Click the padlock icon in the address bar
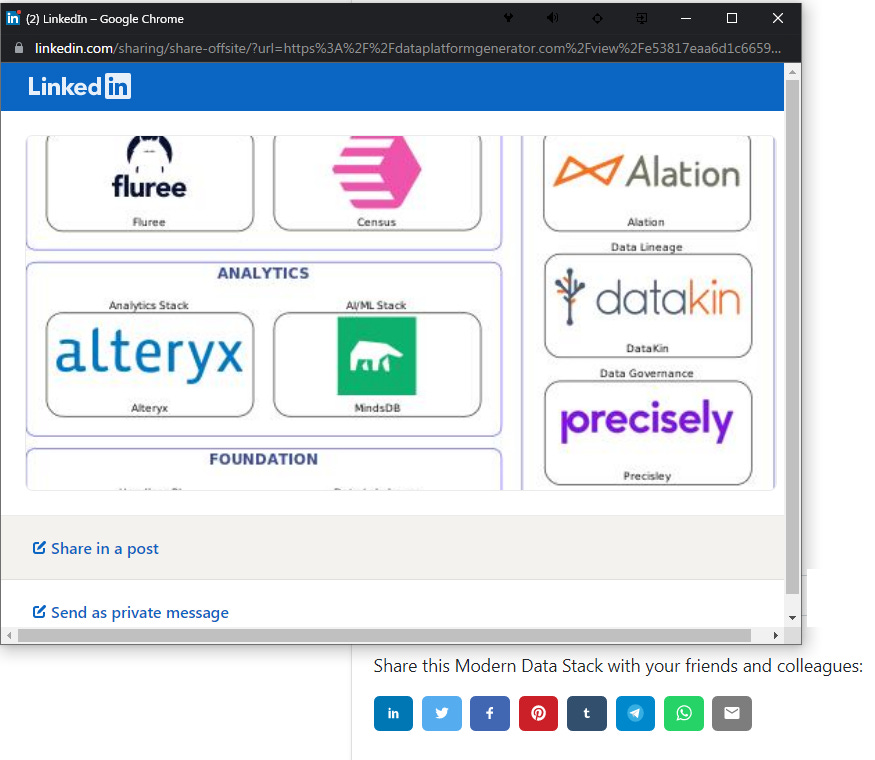875x760 pixels. click(19, 47)
